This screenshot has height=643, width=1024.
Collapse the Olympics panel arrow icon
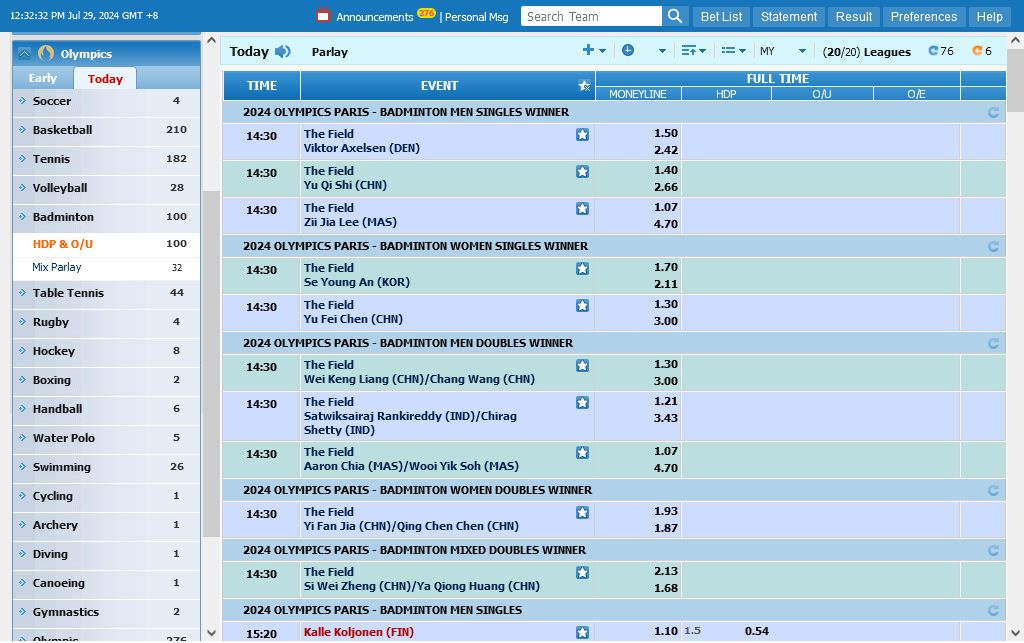coord(25,54)
